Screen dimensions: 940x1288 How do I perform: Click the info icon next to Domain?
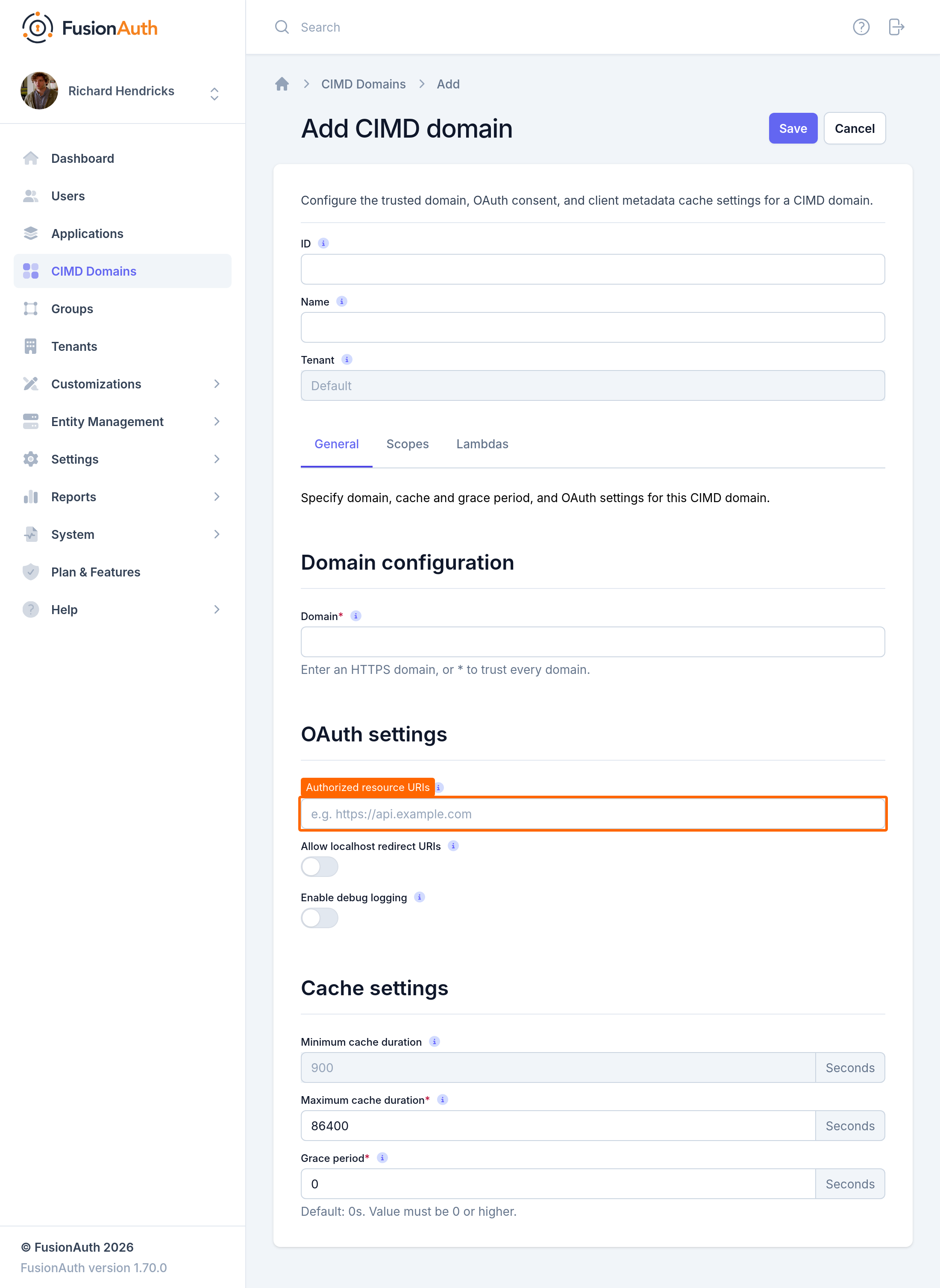click(355, 616)
